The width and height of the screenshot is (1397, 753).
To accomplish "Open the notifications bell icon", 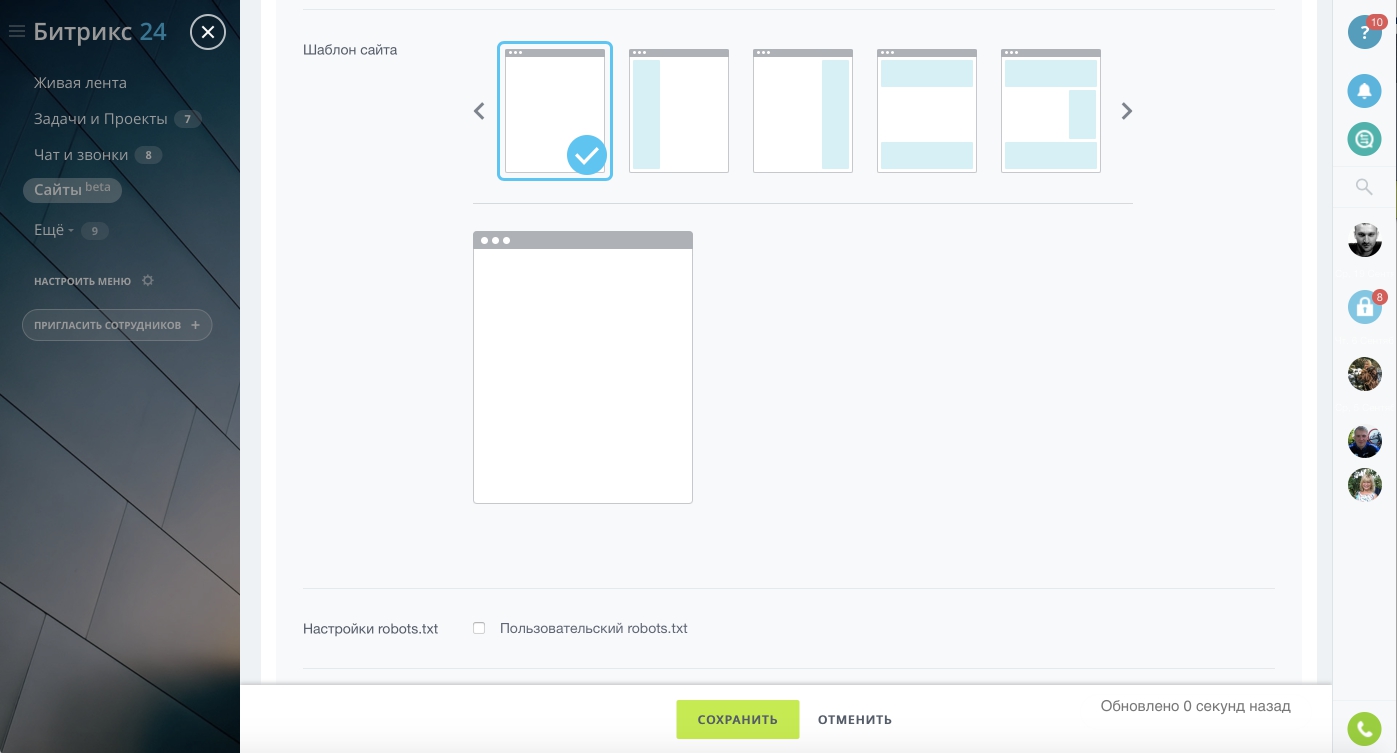I will point(1364,91).
